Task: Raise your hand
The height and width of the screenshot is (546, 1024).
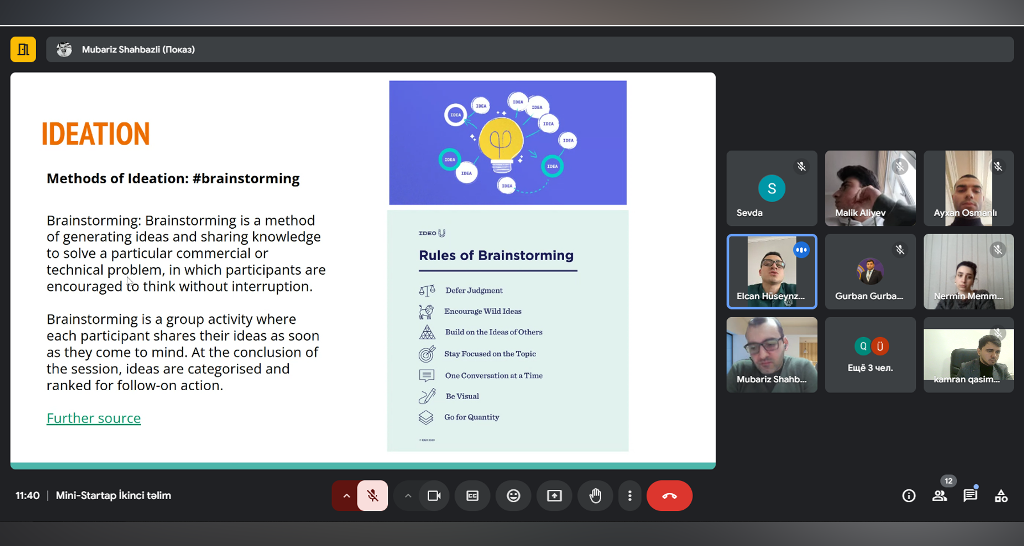Action: pos(595,495)
